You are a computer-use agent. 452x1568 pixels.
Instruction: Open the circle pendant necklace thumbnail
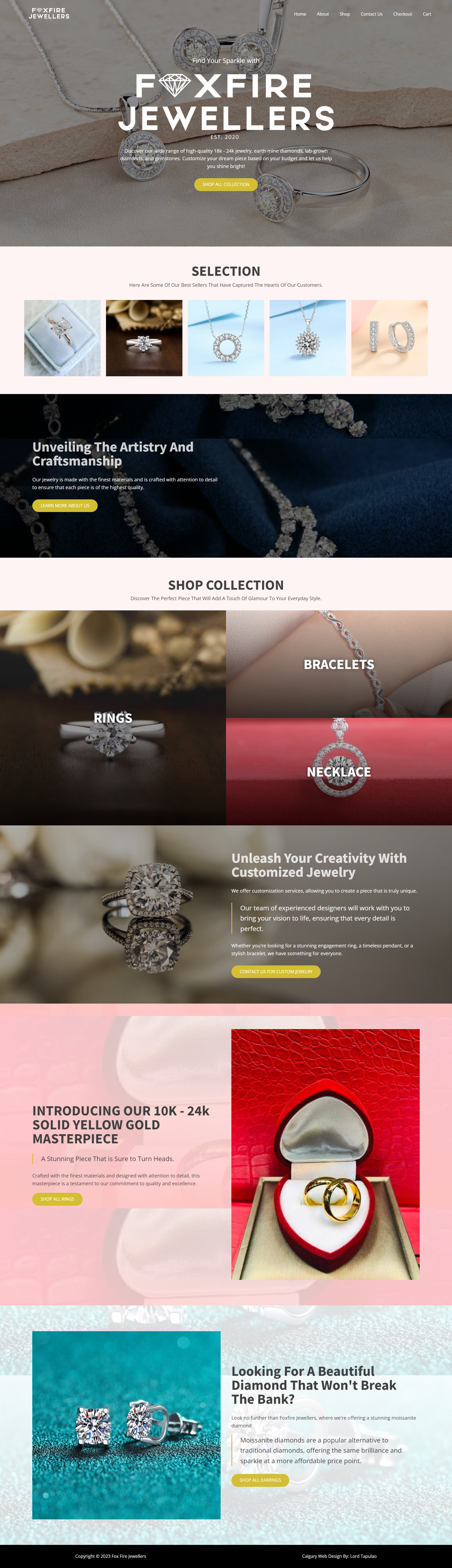pos(226,338)
